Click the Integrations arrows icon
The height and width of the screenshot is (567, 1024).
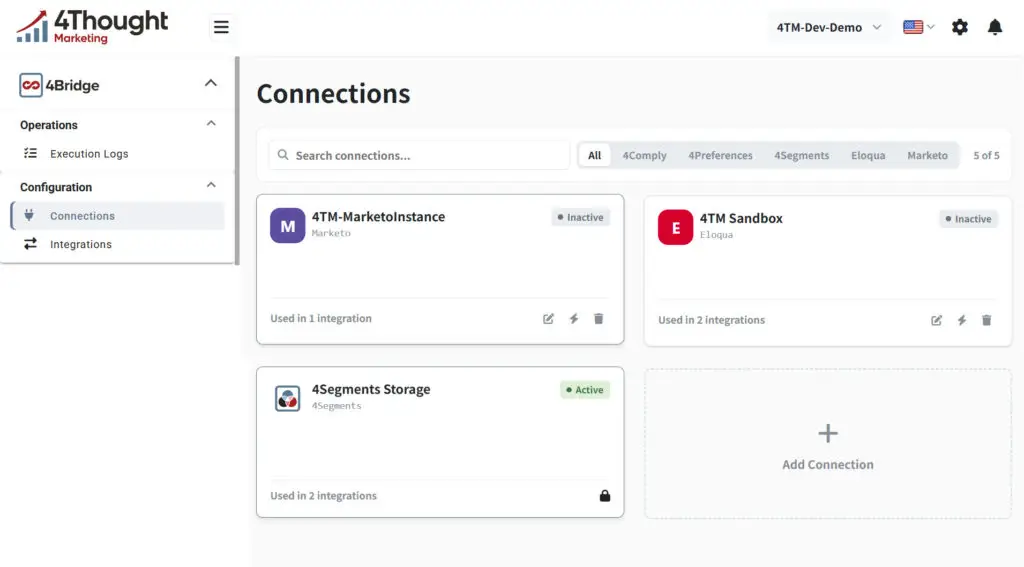(x=31, y=244)
